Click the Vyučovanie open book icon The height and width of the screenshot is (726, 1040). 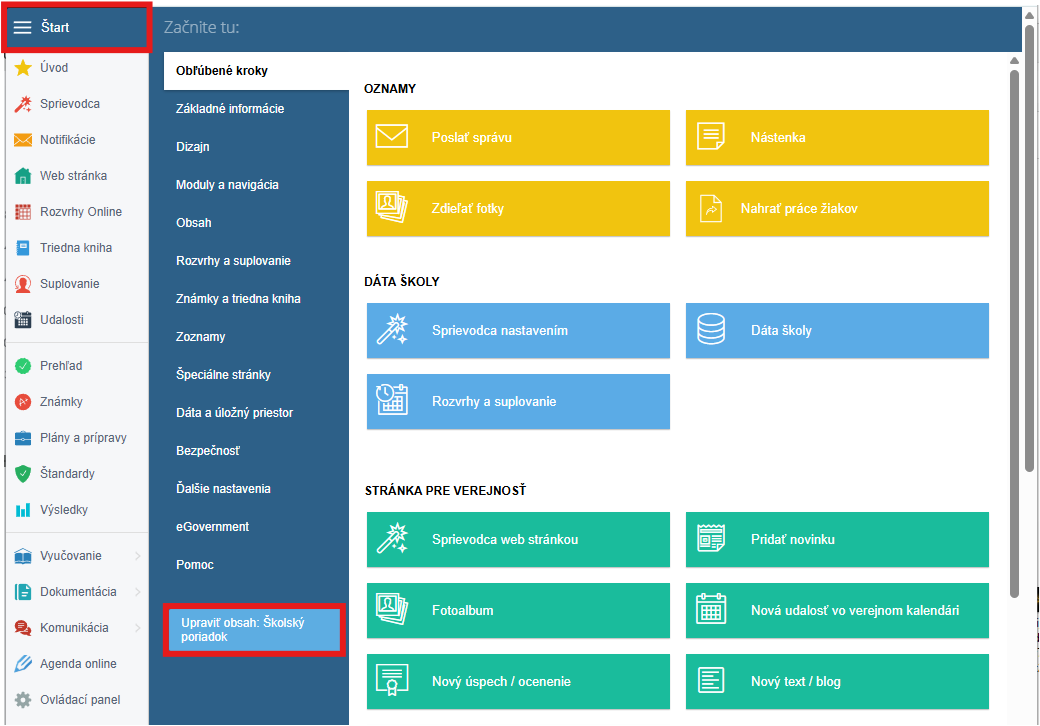[x=23, y=556]
